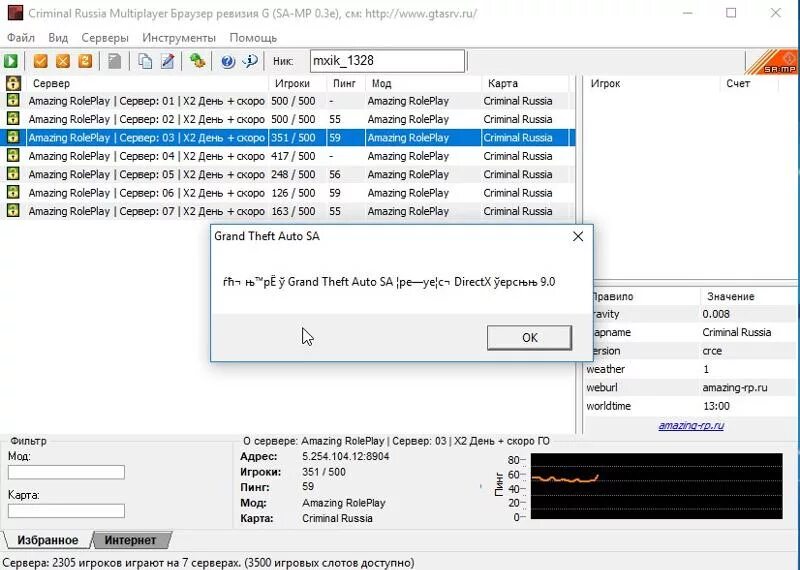
Task: Switch to the Избранное tab
Action: tap(47, 540)
